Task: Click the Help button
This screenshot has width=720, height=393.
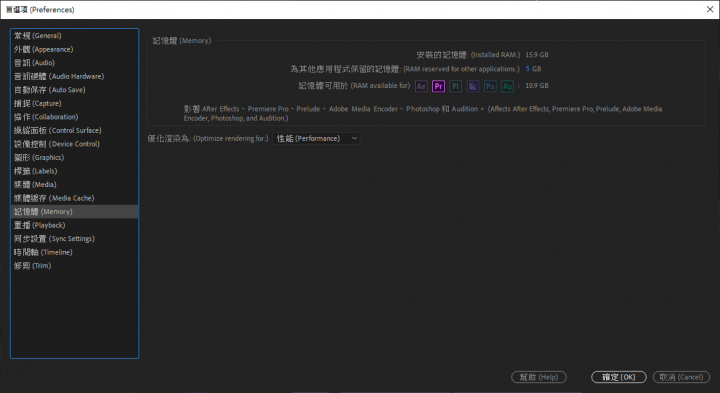Action: point(539,377)
